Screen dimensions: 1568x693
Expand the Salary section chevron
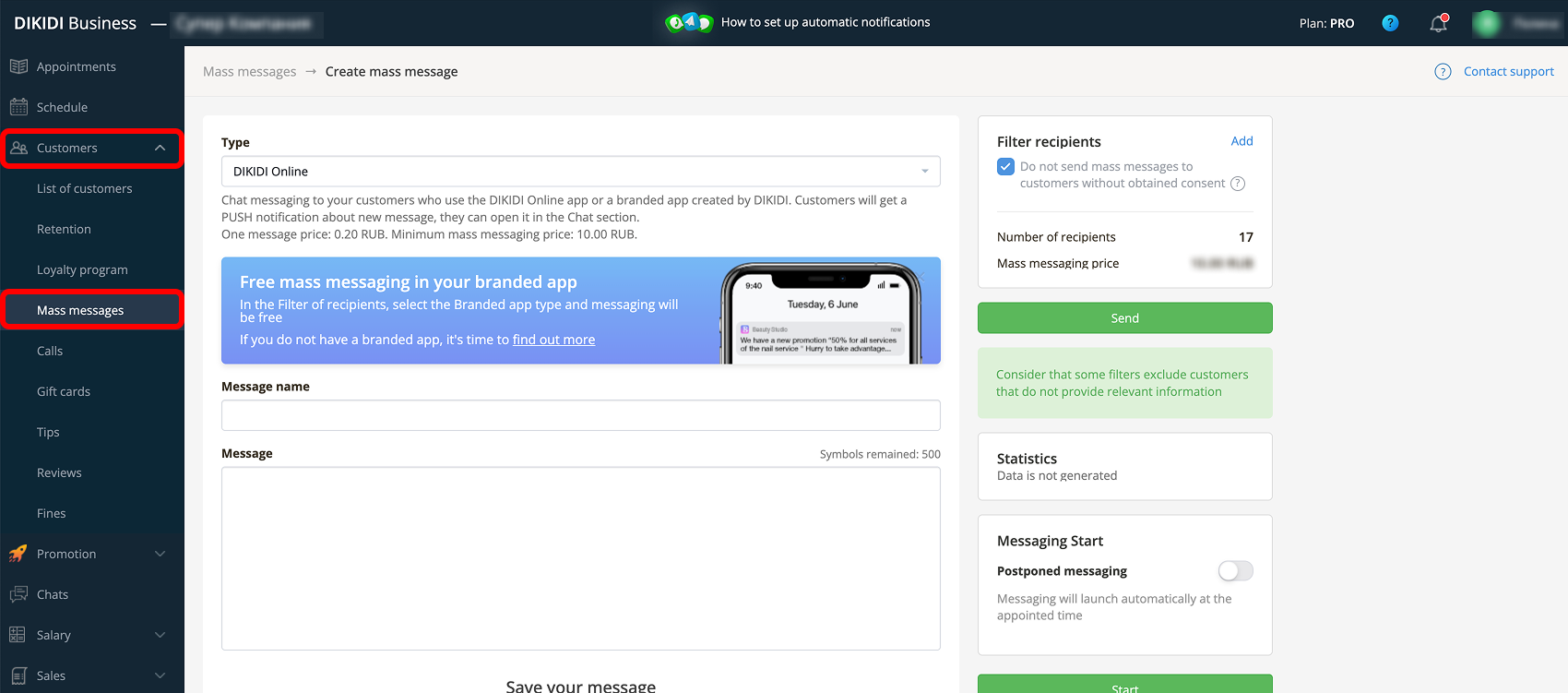click(160, 635)
